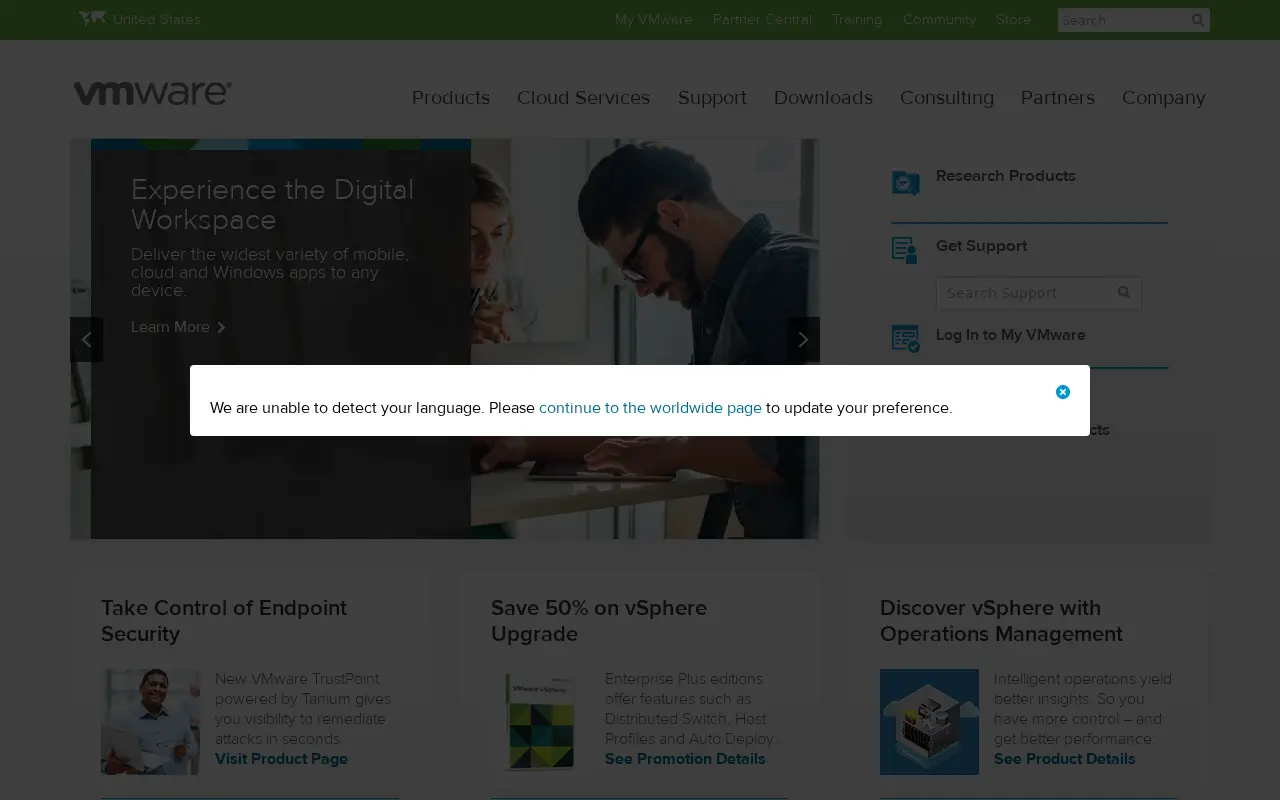Viewport: 1280px width, 800px height.
Task: Open the United States region selector
Action: tap(156, 19)
